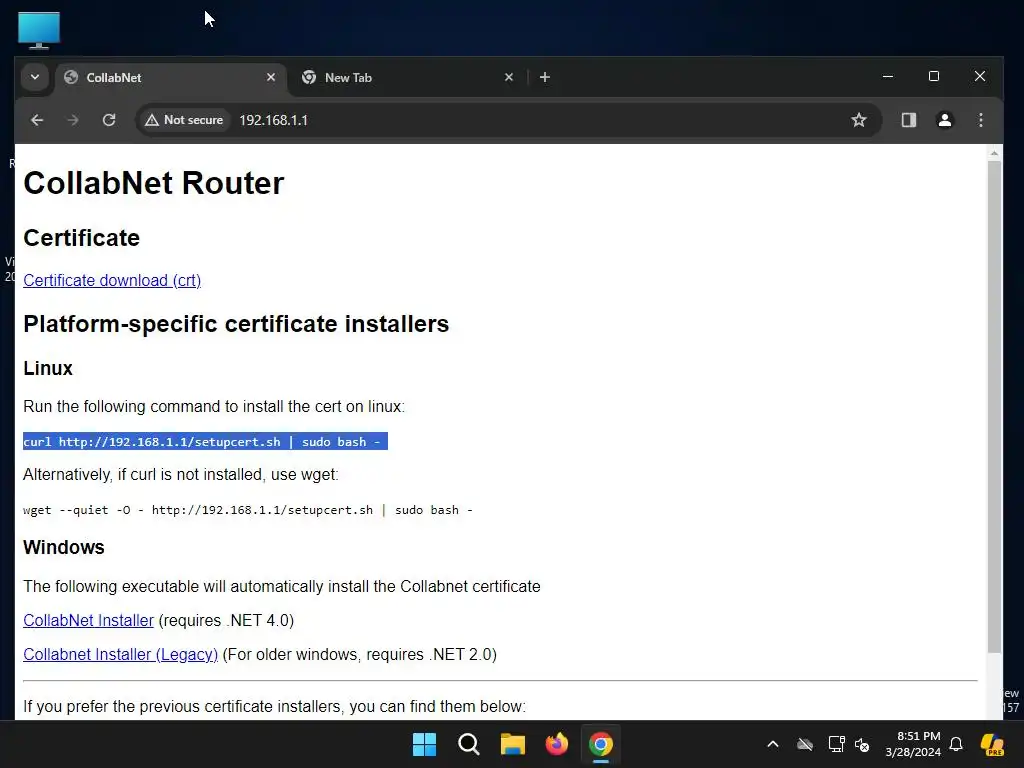Click the forward navigation arrow
Screen dimensions: 1024x768
click(x=72, y=120)
